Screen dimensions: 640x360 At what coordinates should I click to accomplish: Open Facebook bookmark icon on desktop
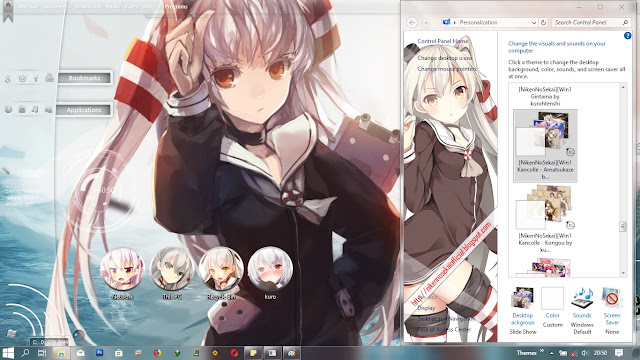click(36, 78)
